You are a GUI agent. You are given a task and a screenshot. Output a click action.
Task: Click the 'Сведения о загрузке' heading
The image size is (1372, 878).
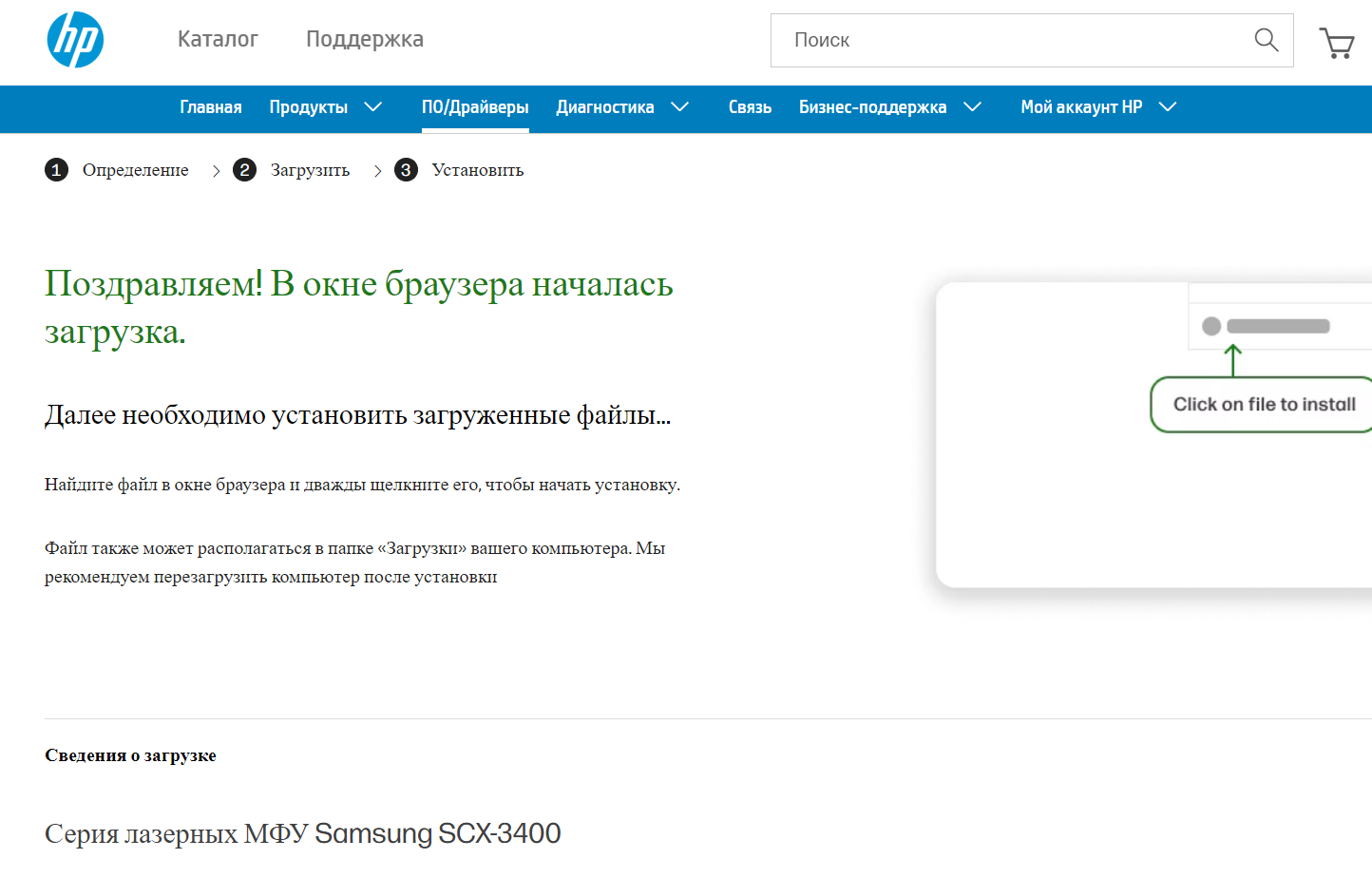[x=130, y=755]
